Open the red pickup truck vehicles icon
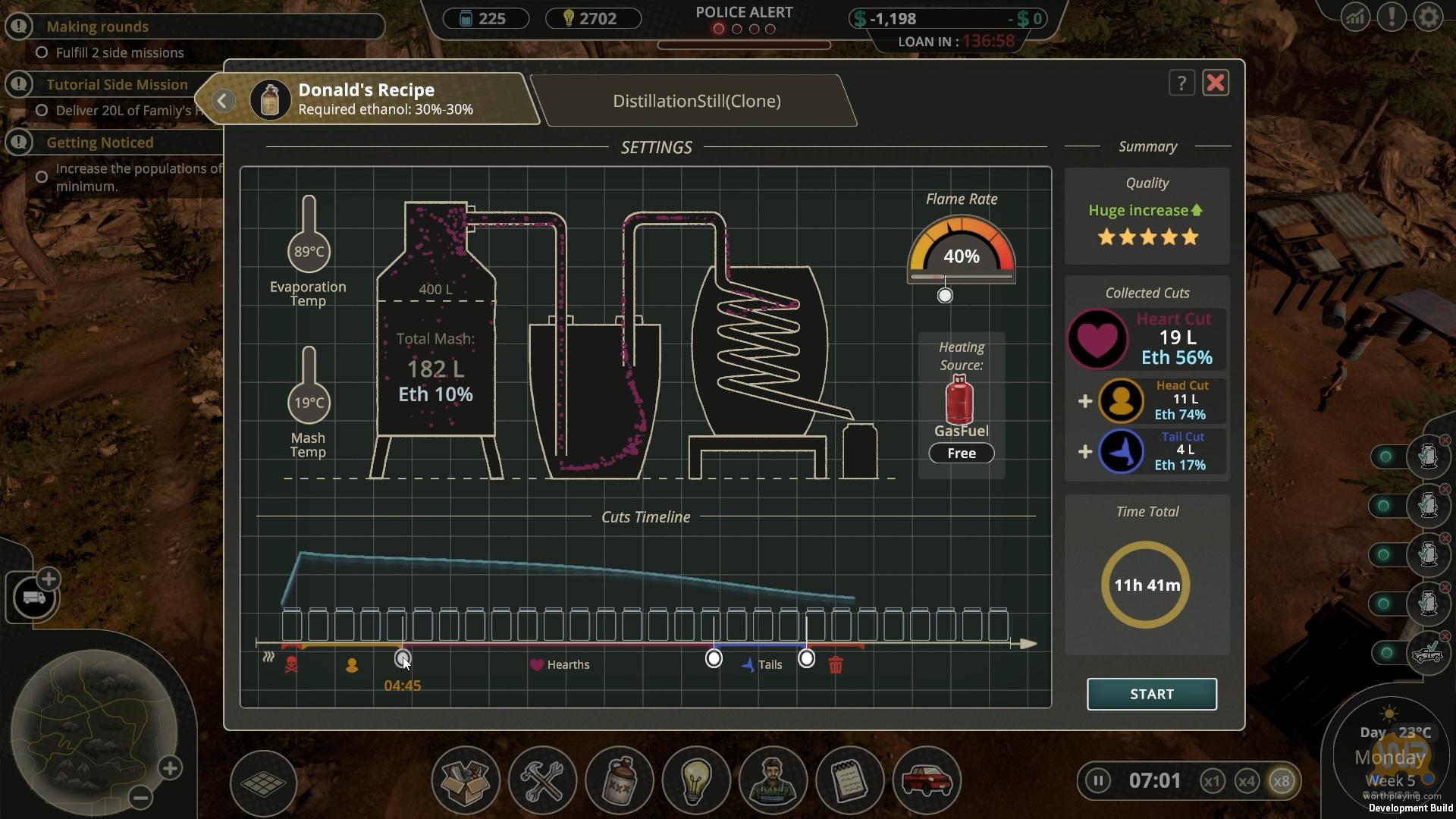This screenshot has height=819, width=1456. click(927, 781)
